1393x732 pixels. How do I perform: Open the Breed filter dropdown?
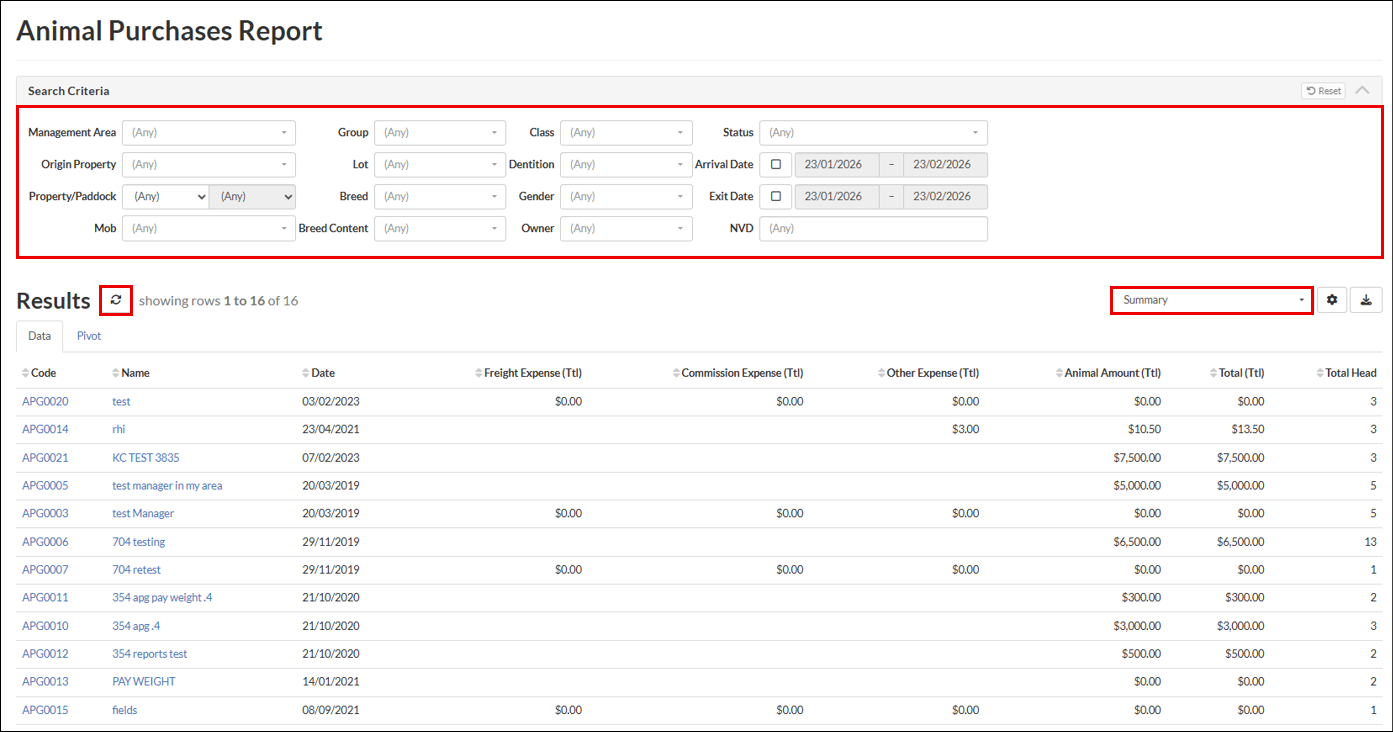pos(440,196)
